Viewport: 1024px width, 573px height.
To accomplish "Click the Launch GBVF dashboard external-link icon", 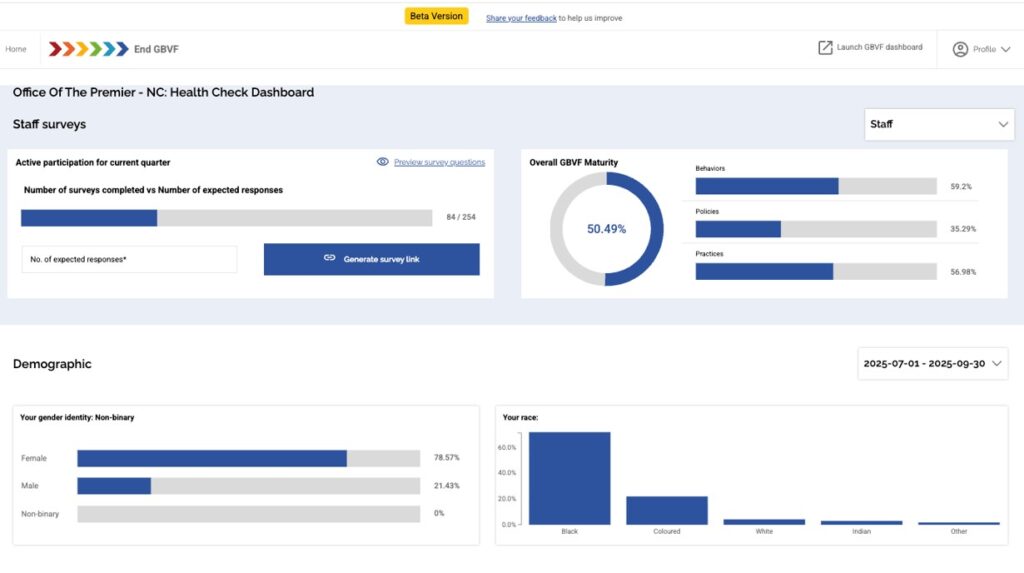I will click(x=825, y=48).
